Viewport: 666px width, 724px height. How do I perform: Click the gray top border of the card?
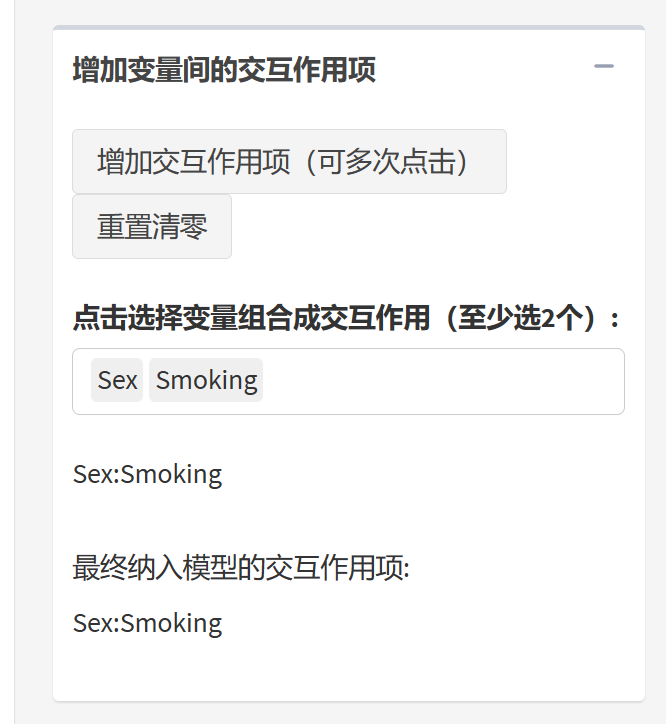(x=348, y=27)
